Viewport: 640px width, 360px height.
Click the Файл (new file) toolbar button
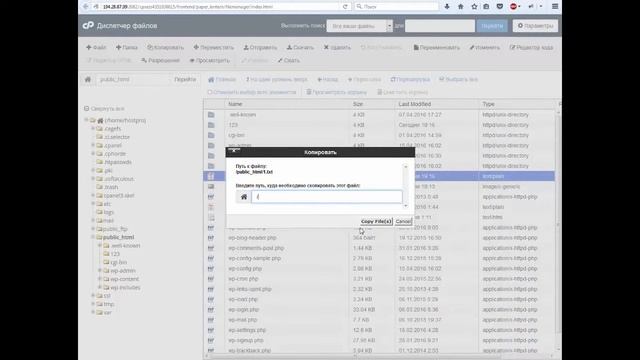click(x=96, y=47)
